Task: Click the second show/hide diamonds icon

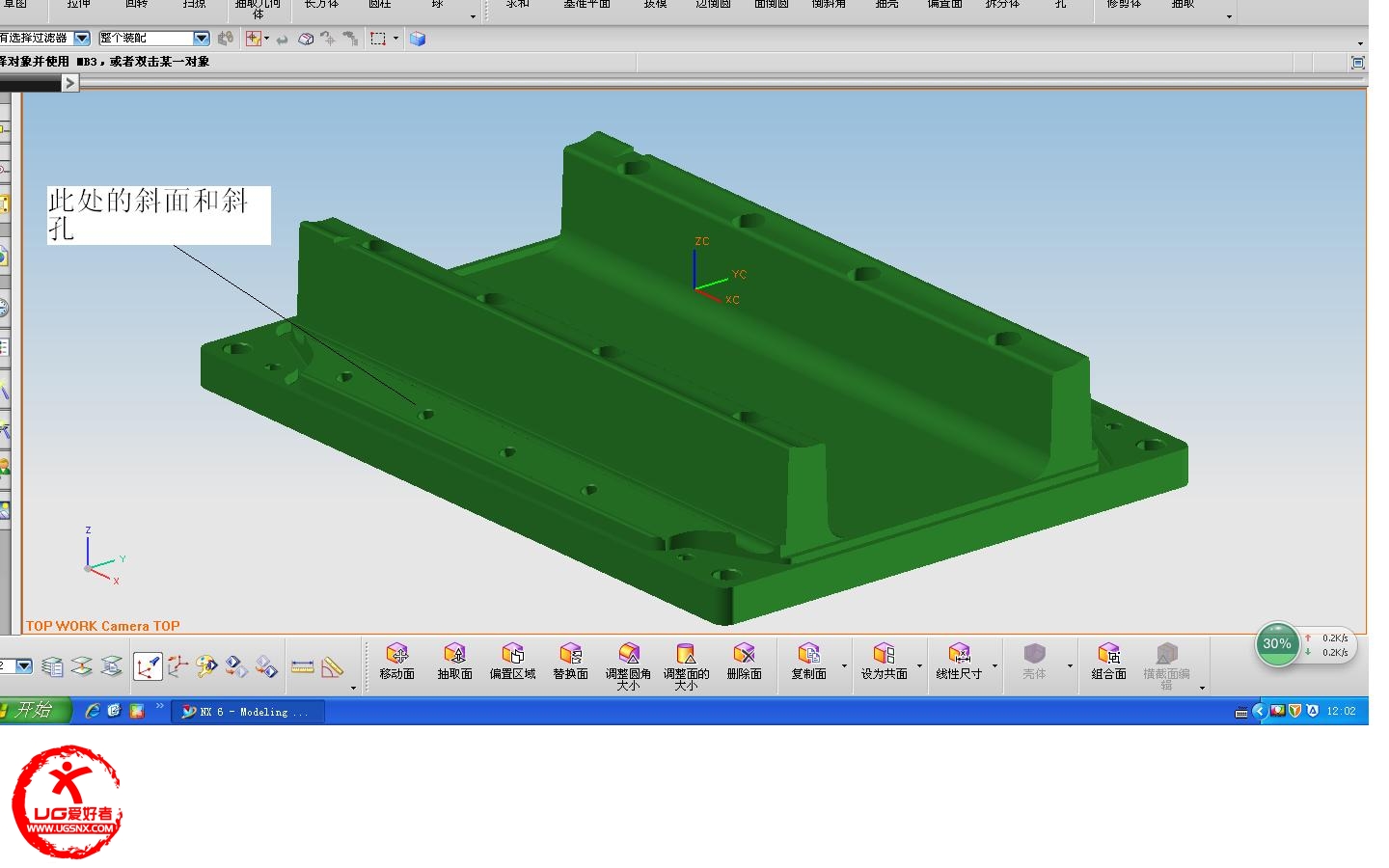Action: (266, 666)
